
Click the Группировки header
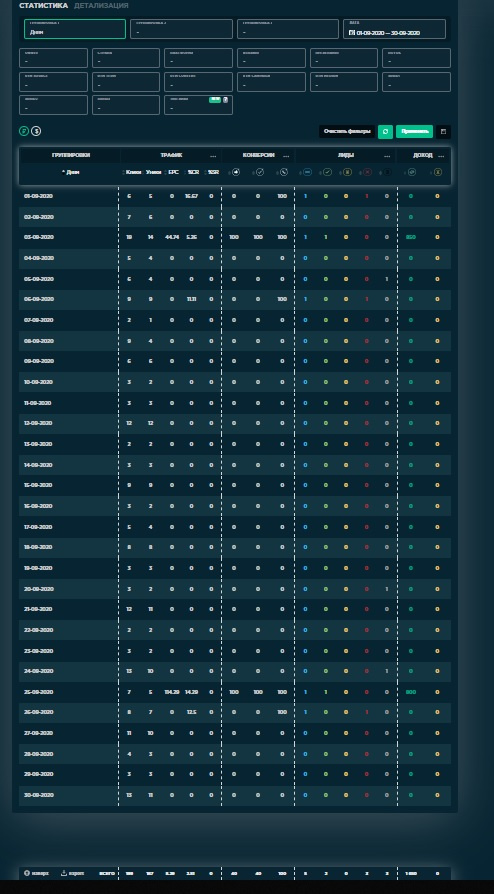(x=71, y=155)
